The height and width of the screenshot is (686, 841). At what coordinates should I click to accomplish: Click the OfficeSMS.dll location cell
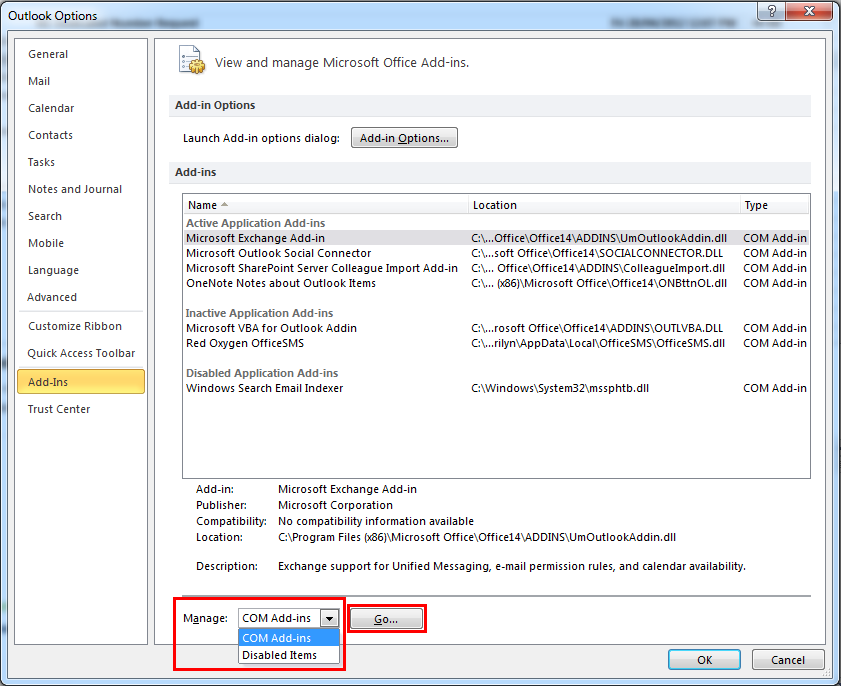tap(598, 343)
